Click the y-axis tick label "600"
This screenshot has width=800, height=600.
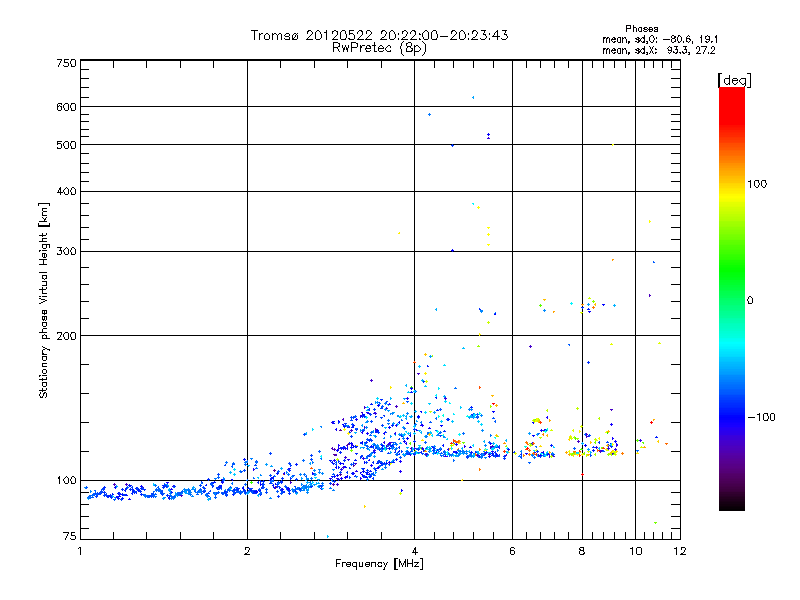pyautogui.click(x=66, y=107)
